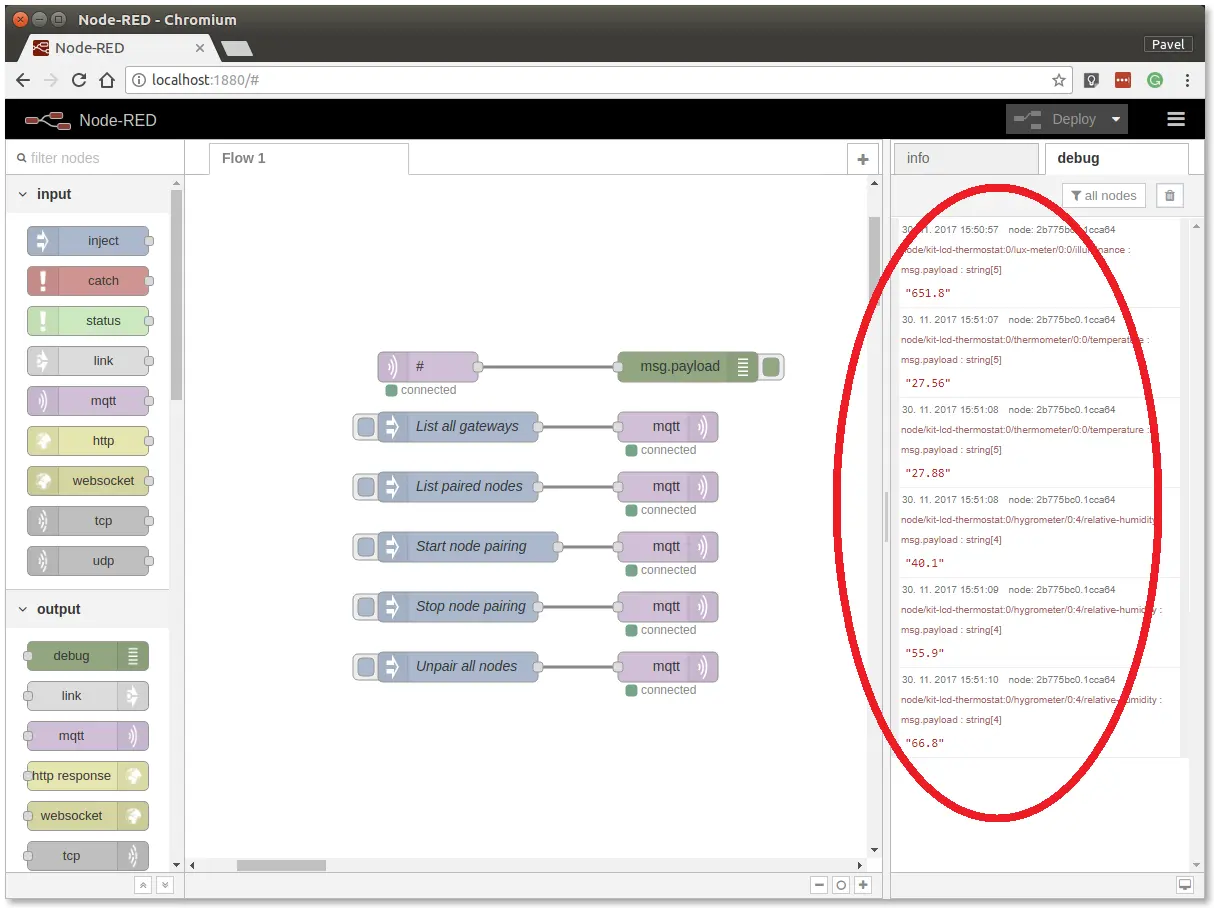Collapse the input palette category
Image resolution: width=1214 pixels, height=908 pixels.
coord(88,194)
